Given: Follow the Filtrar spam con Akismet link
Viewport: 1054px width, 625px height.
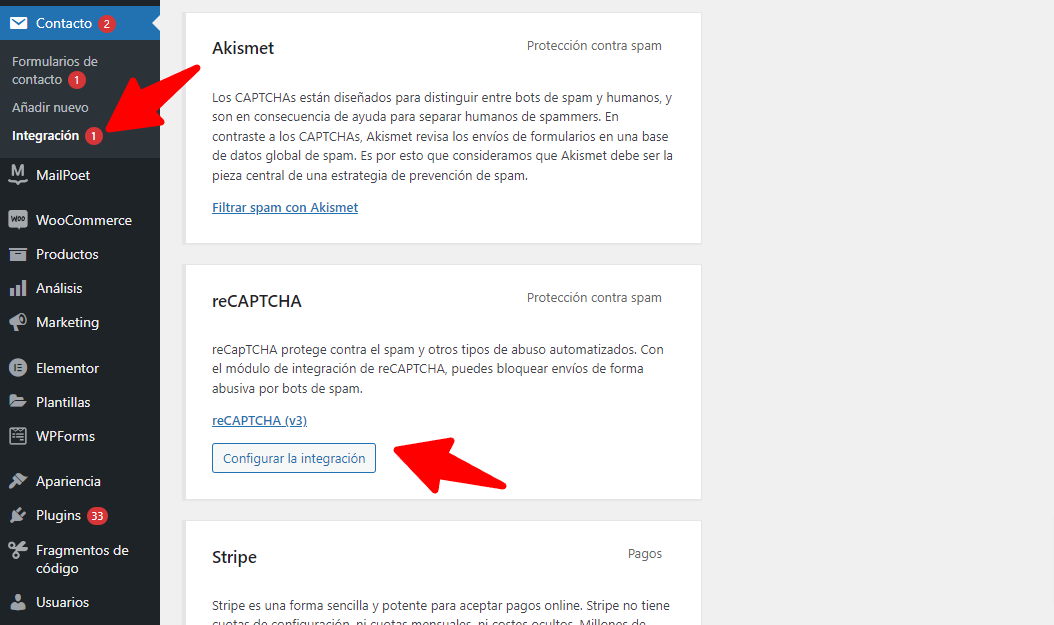Looking at the screenshot, I should coord(285,208).
